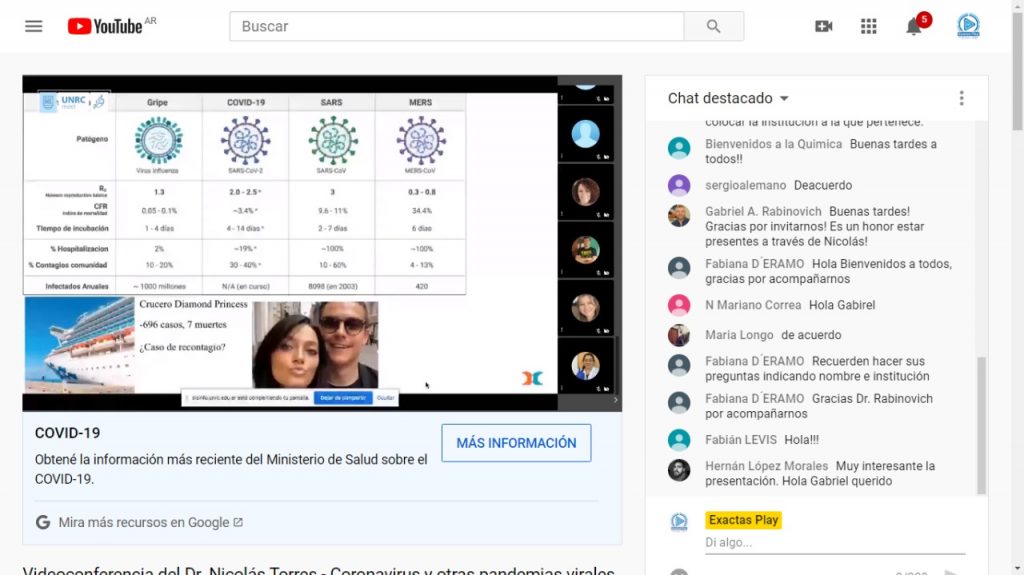The height and width of the screenshot is (575, 1024).
Task: Click the chat panel scrollbar
Action: coord(981,425)
